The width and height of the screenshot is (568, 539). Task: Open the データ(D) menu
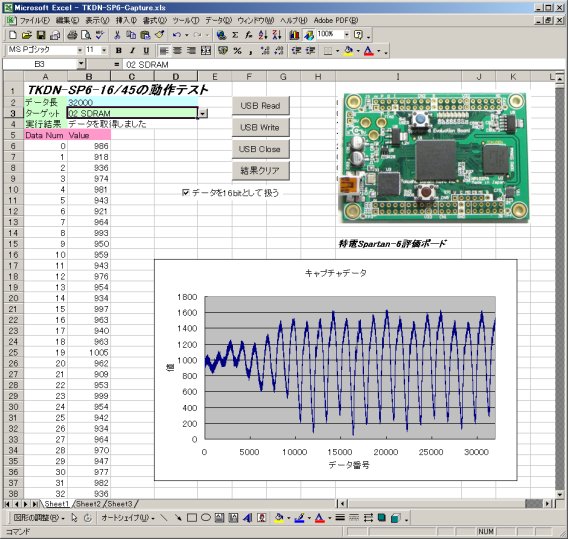[x=218, y=20]
